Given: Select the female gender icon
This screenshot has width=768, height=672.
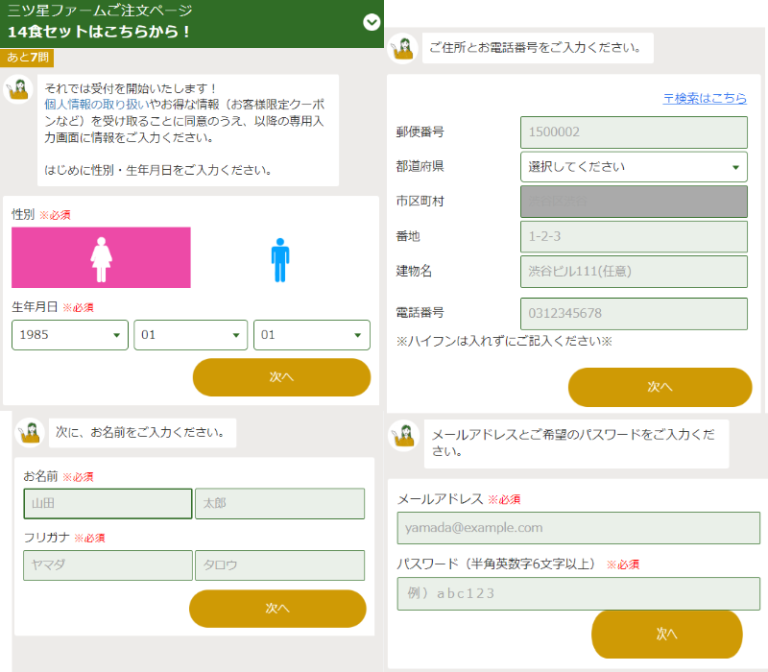Looking at the screenshot, I should pyautogui.click(x=101, y=258).
